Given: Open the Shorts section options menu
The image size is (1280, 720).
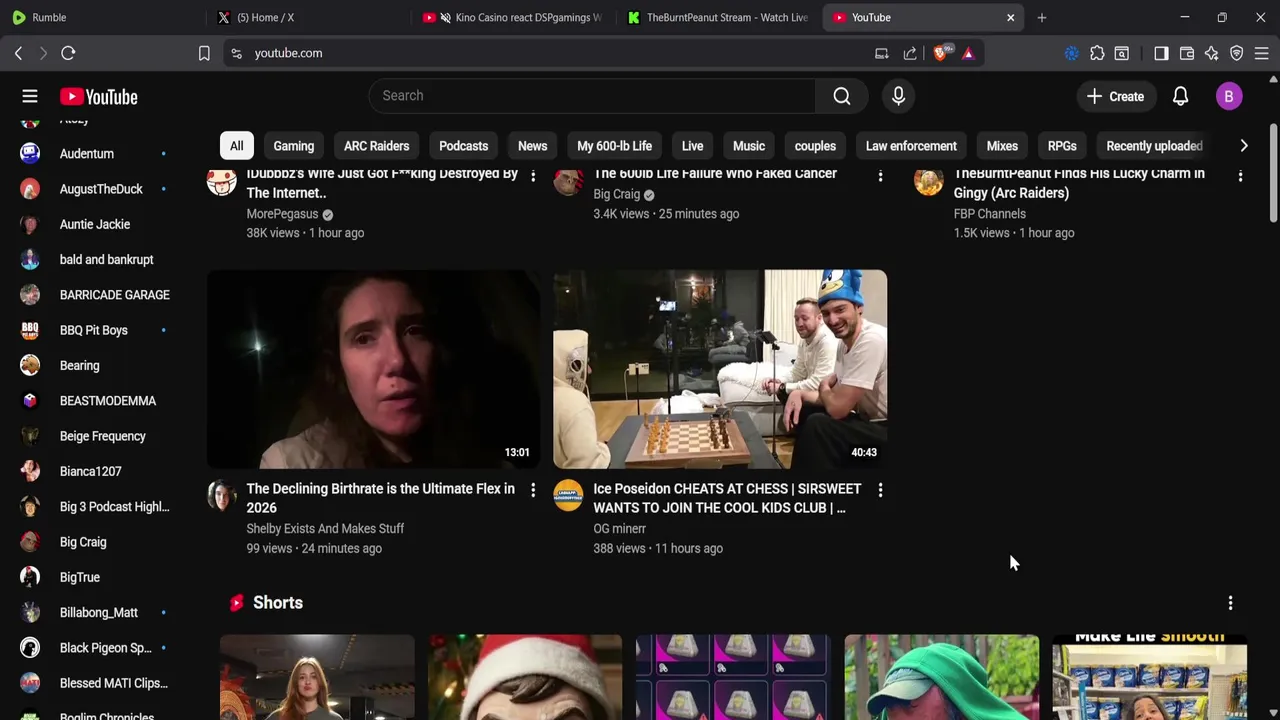Looking at the screenshot, I should point(1230,603).
